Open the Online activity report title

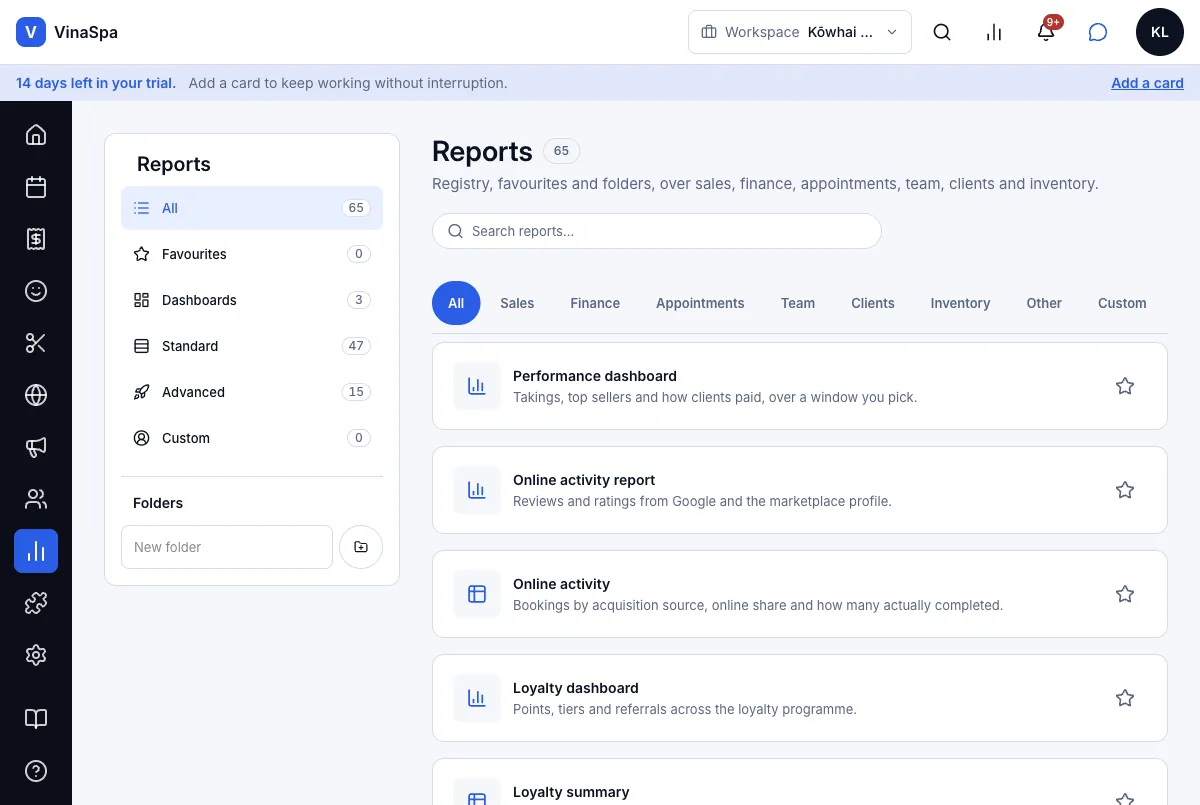pyautogui.click(x=584, y=480)
